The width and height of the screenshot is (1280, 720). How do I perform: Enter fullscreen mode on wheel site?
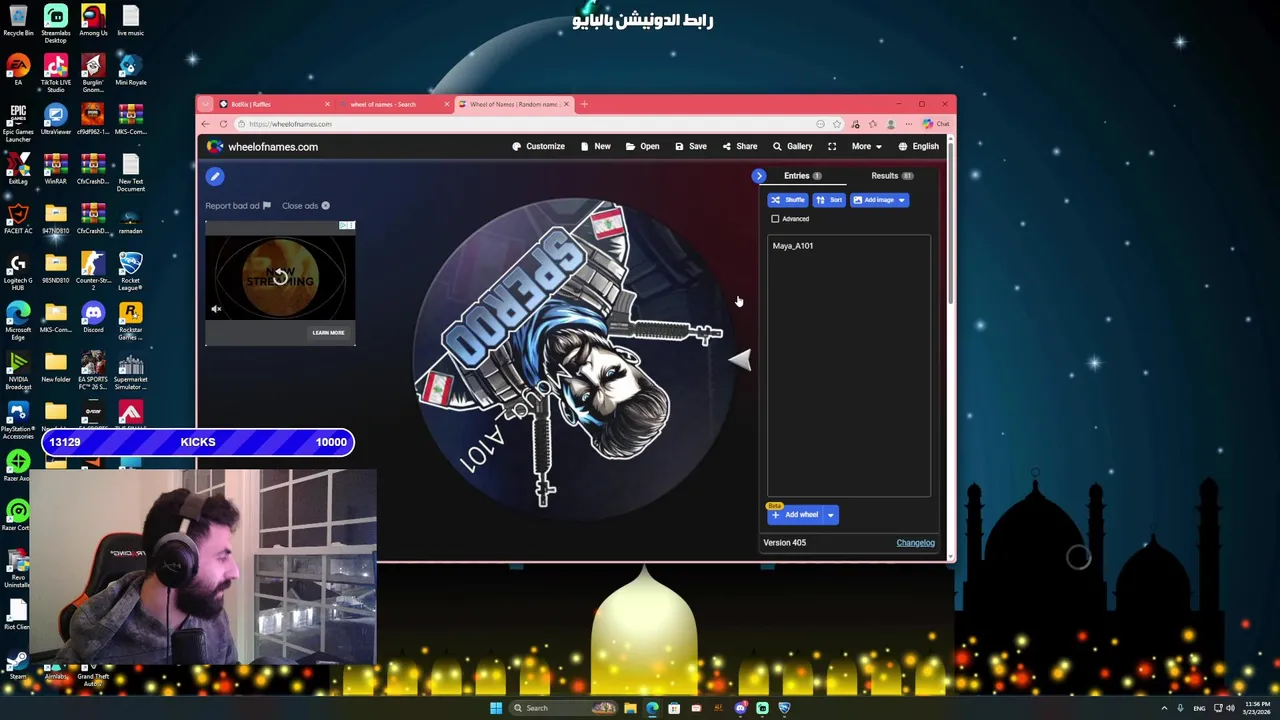click(832, 146)
